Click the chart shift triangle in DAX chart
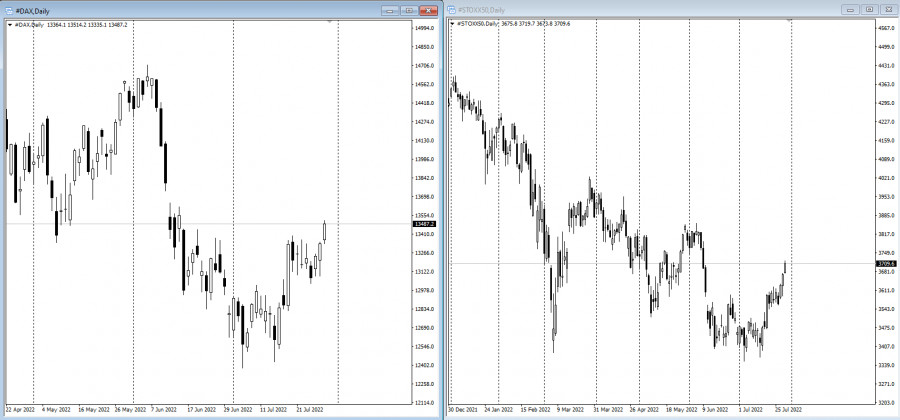The width and height of the screenshot is (900, 420). [331, 21]
